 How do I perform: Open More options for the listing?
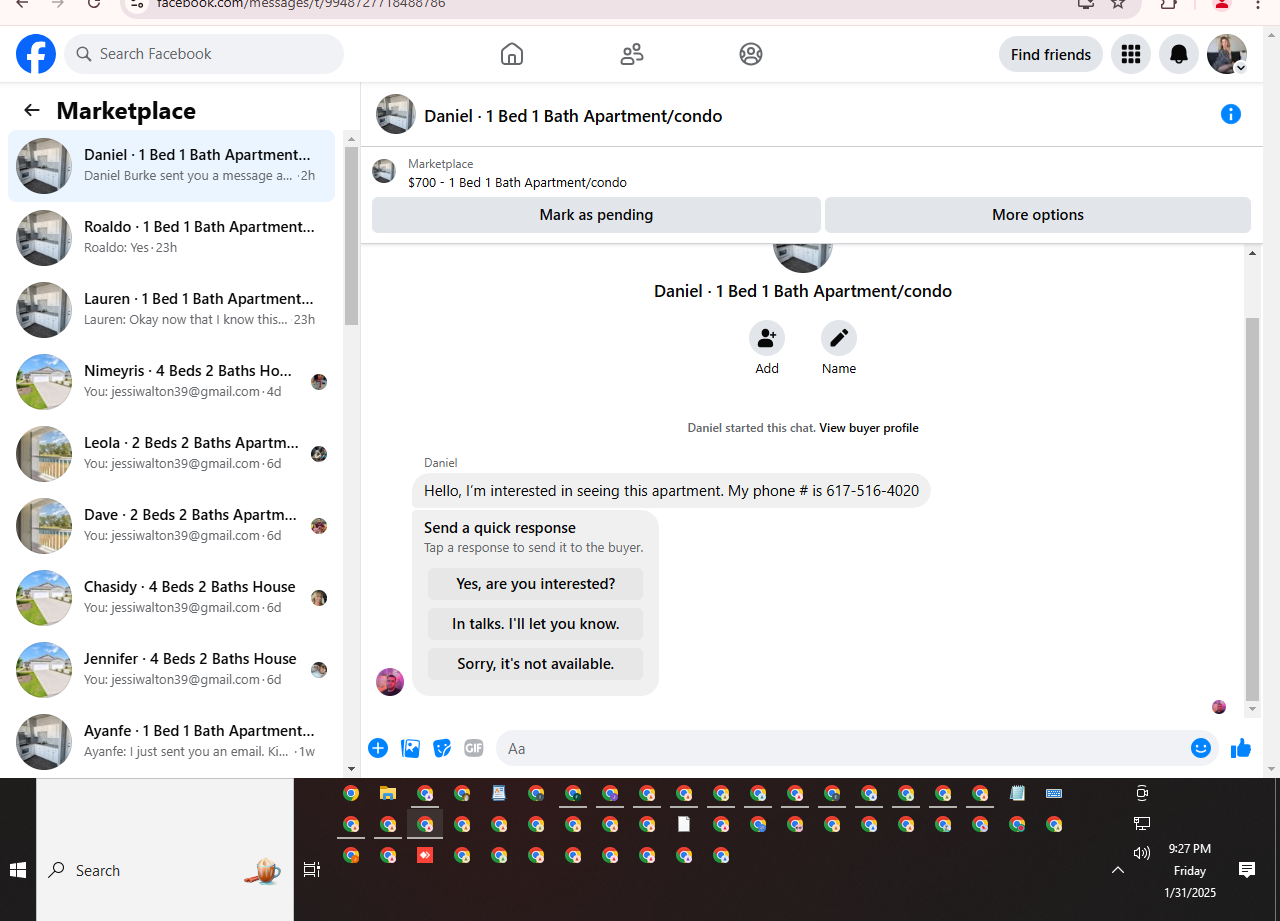click(1038, 215)
